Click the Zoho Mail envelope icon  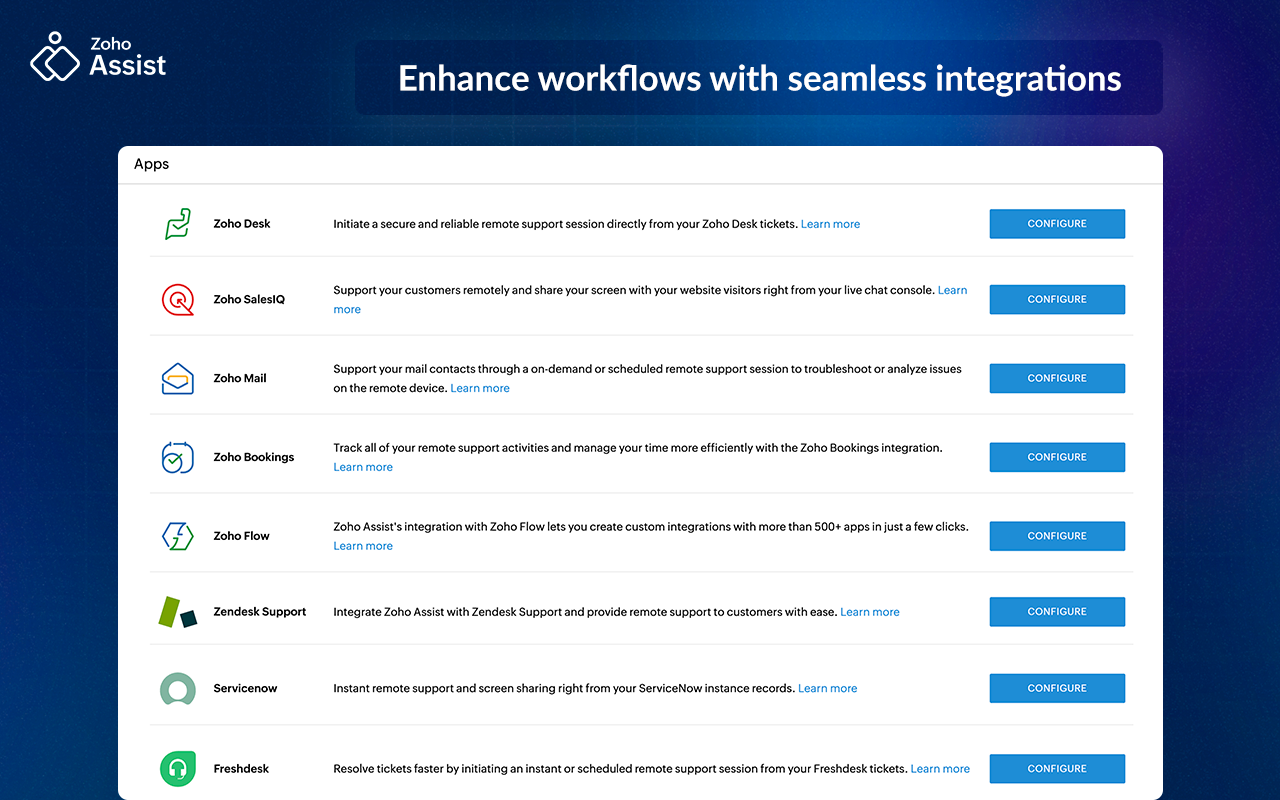click(177, 378)
